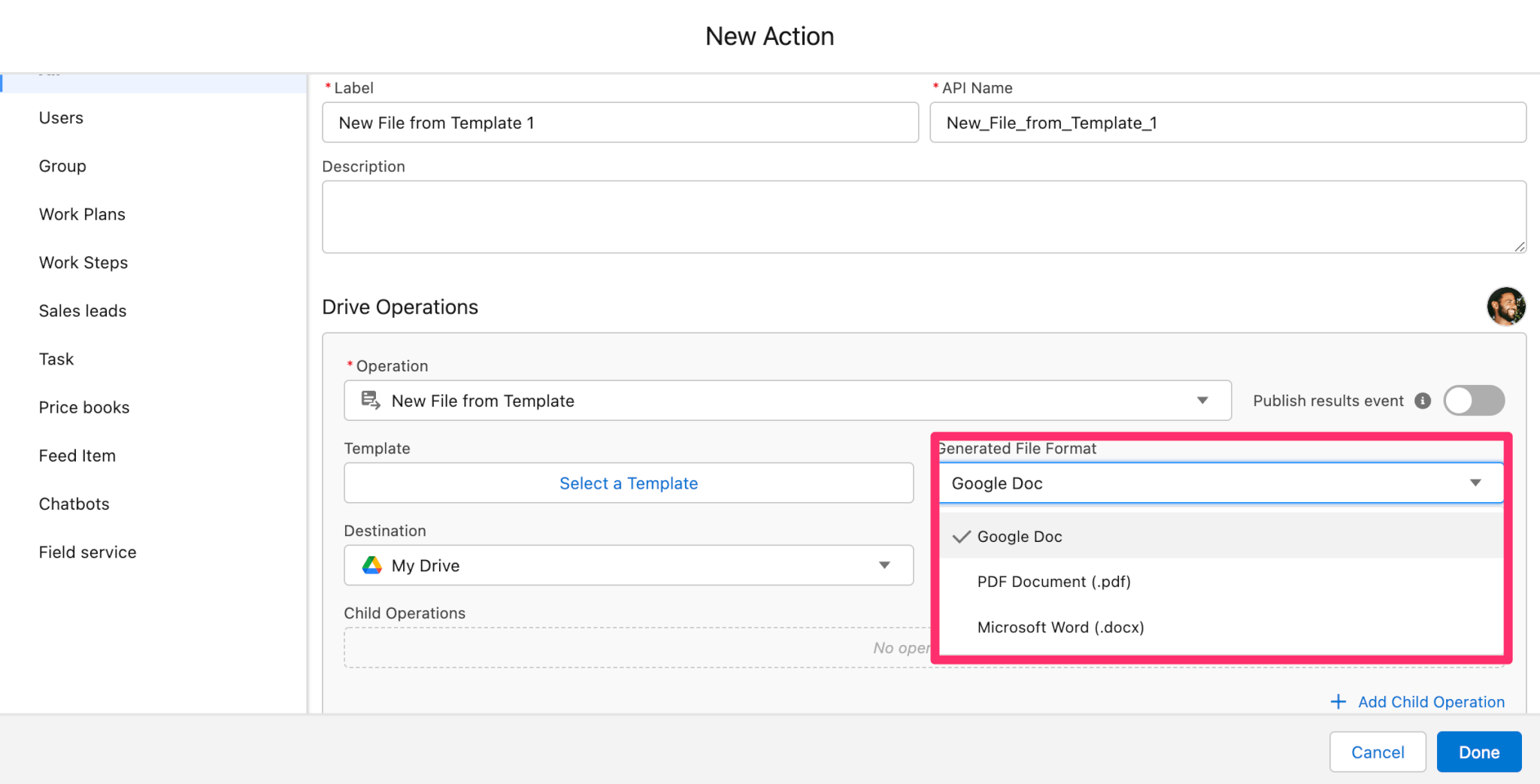
Task: Open Feed Item in the sidebar
Action: [77, 456]
